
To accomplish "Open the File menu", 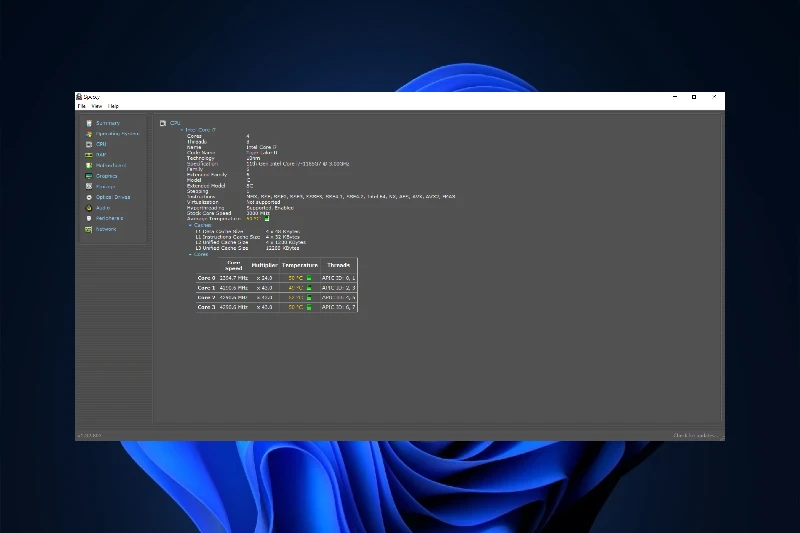I will [x=82, y=106].
